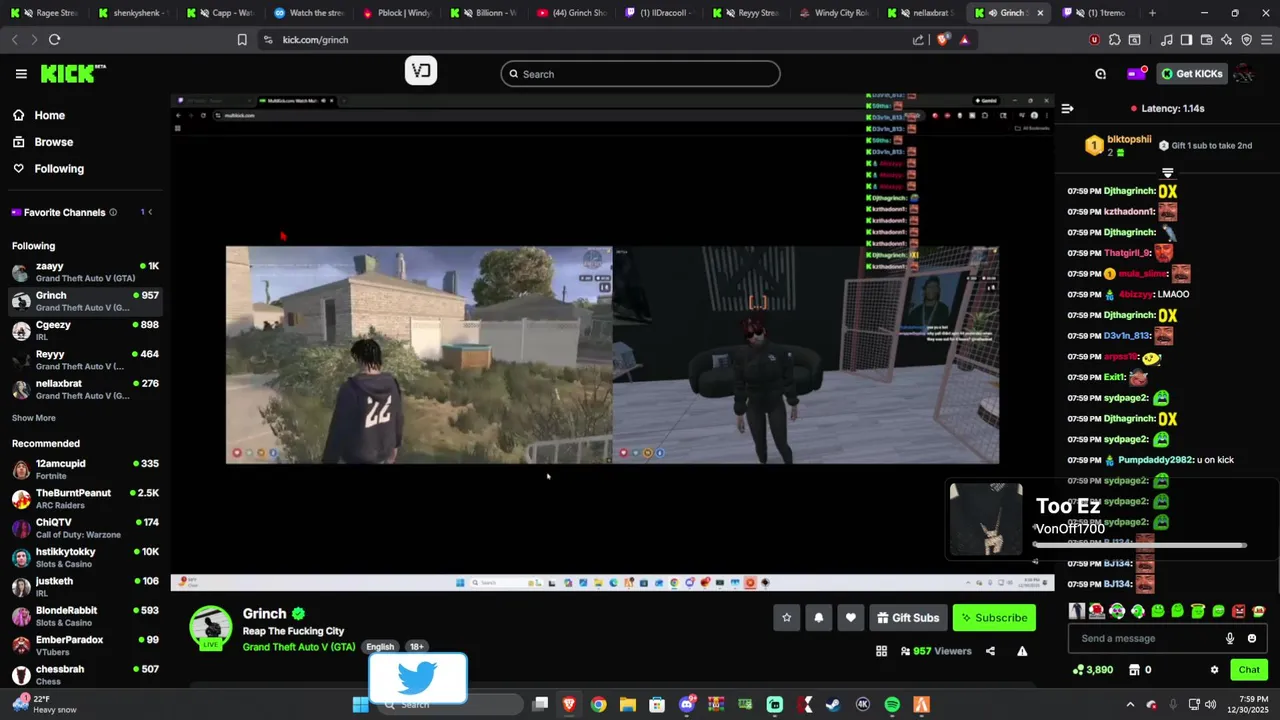Open Windows Start menu
The width and height of the screenshot is (1280, 720).
[x=360, y=704]
